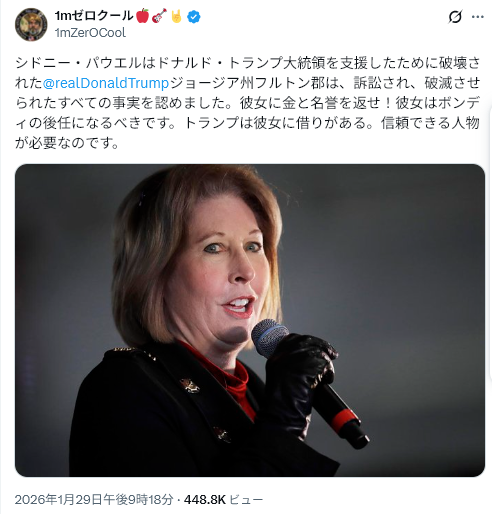Click the シドニー・パウエル text opening the tweet
Image resolution: width=492 pixels, height=514 pixels.
pos(79,63)
